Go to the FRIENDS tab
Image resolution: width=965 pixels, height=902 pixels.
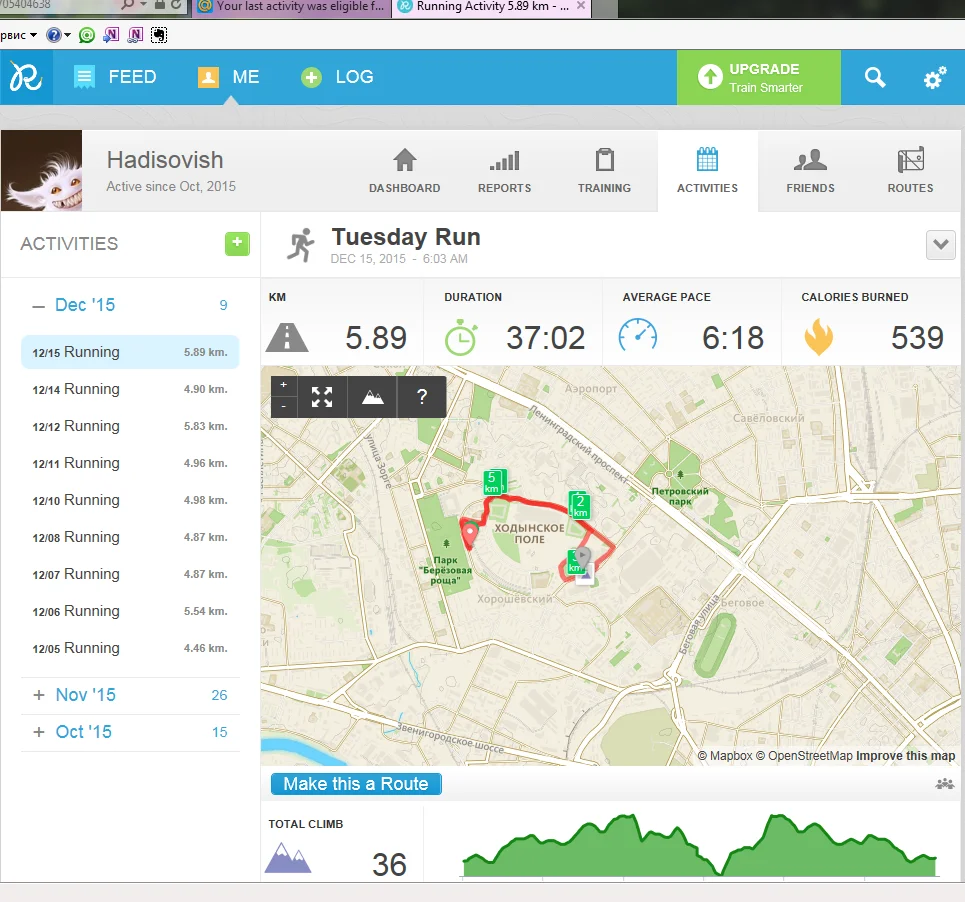[810, 171]
